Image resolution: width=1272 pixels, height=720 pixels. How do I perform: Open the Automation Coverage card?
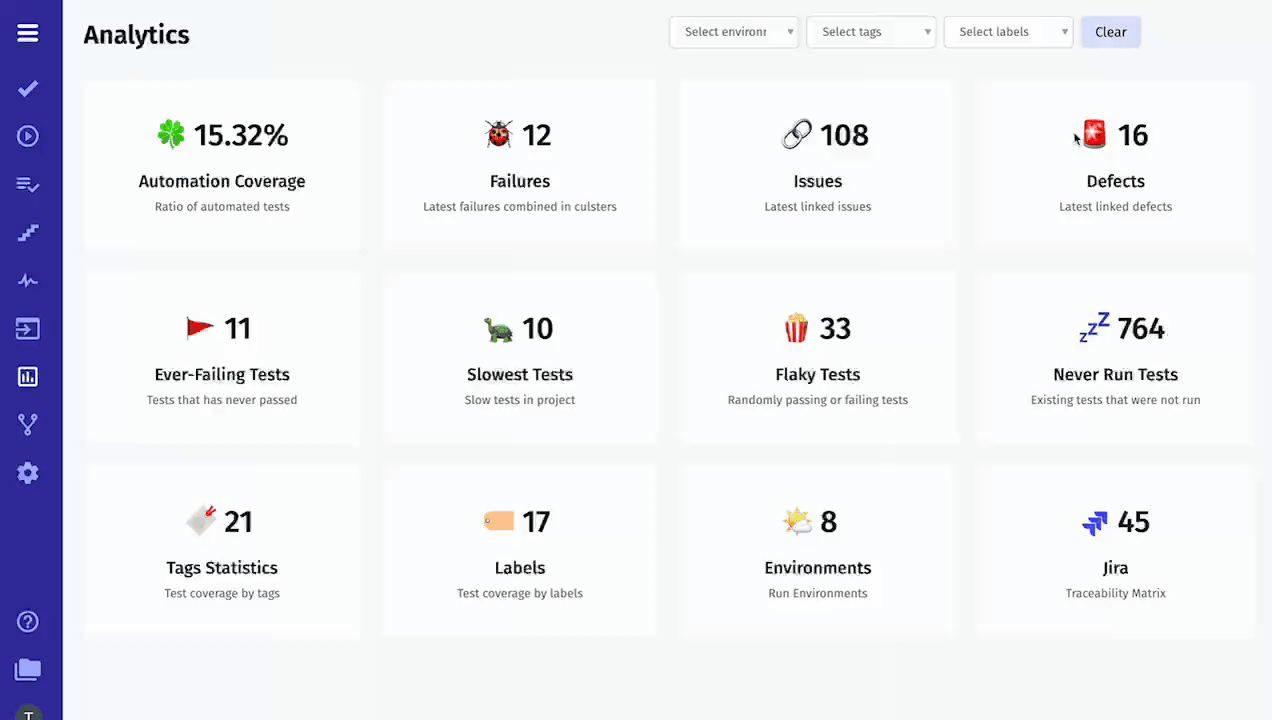[222, 165]
